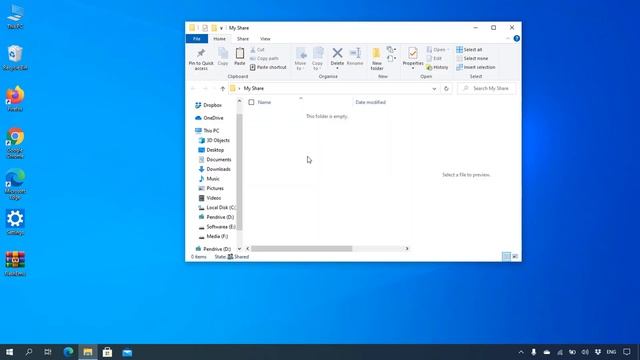The image size is (640, 360).
Task: Click the Up arrow navigation button
Action: pos(222,89)
